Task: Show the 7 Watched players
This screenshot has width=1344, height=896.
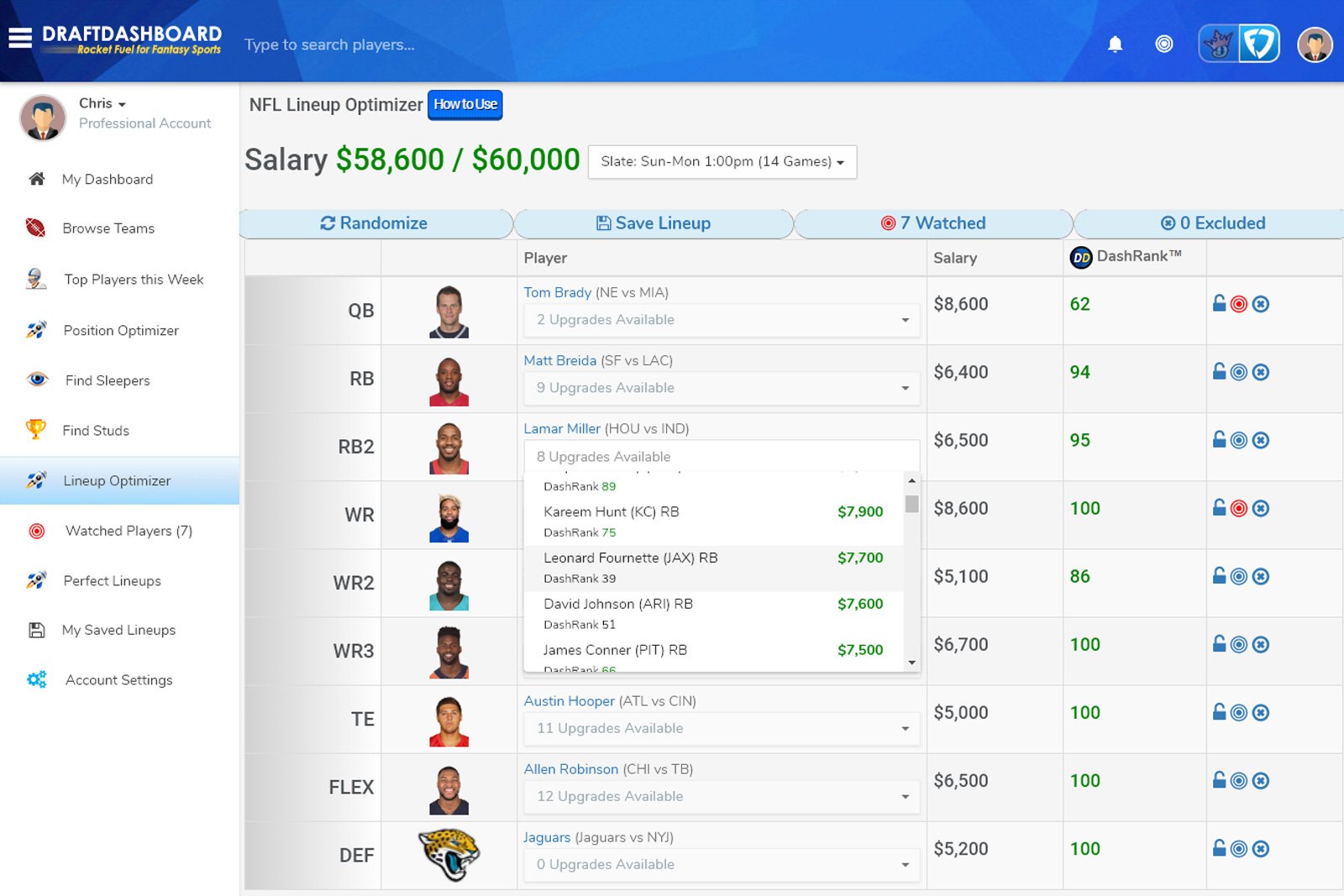Action: point(933,223)
